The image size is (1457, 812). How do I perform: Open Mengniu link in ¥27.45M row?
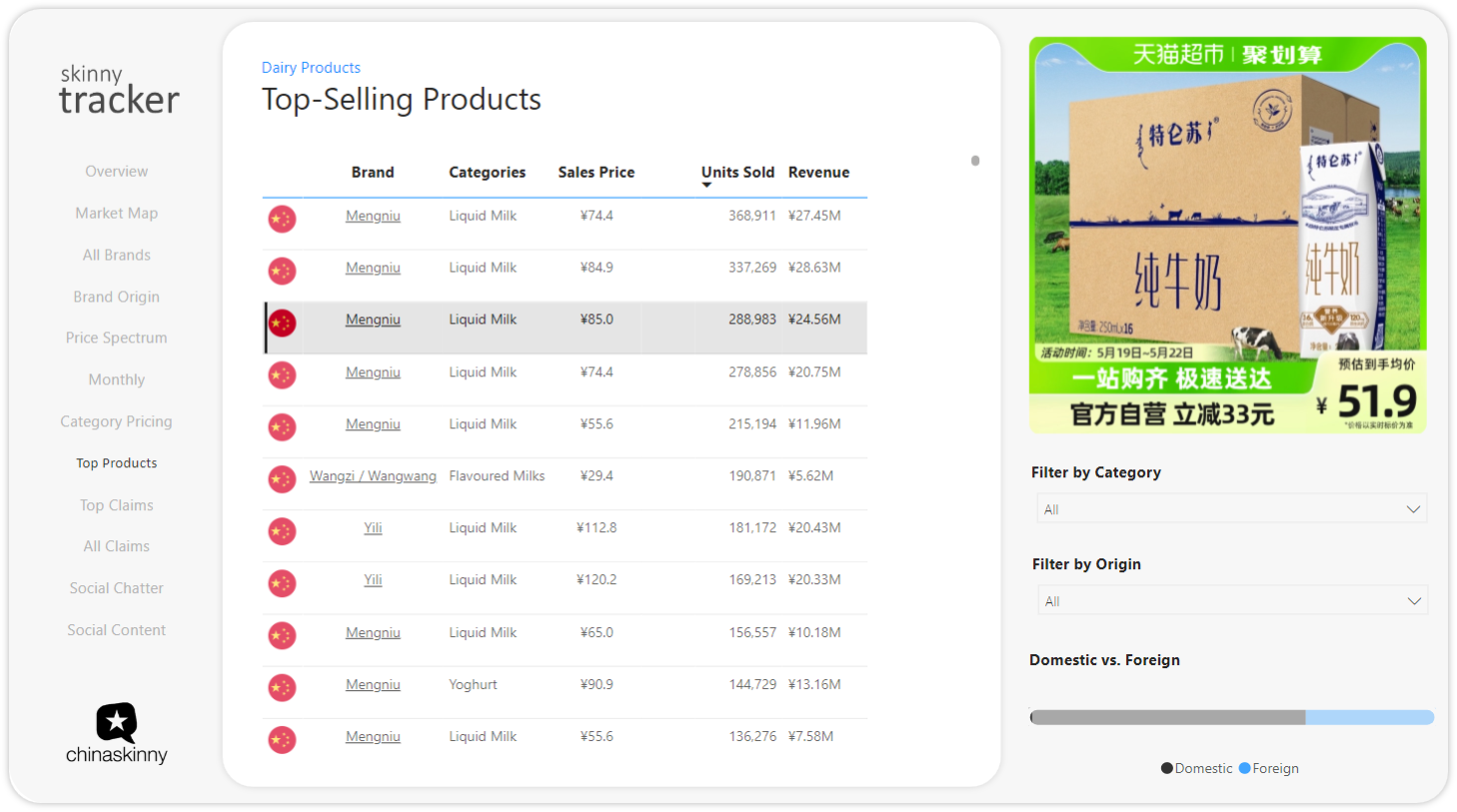point(373,216)
